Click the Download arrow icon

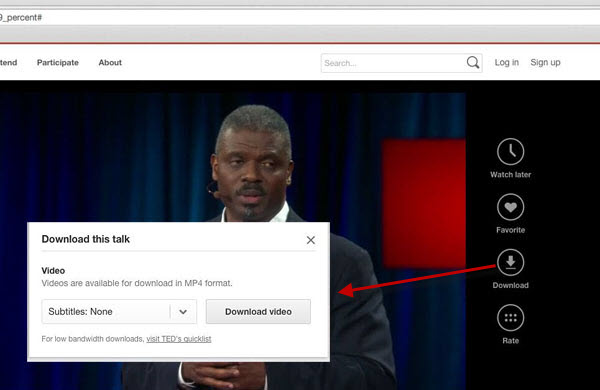tap(510, 262)
